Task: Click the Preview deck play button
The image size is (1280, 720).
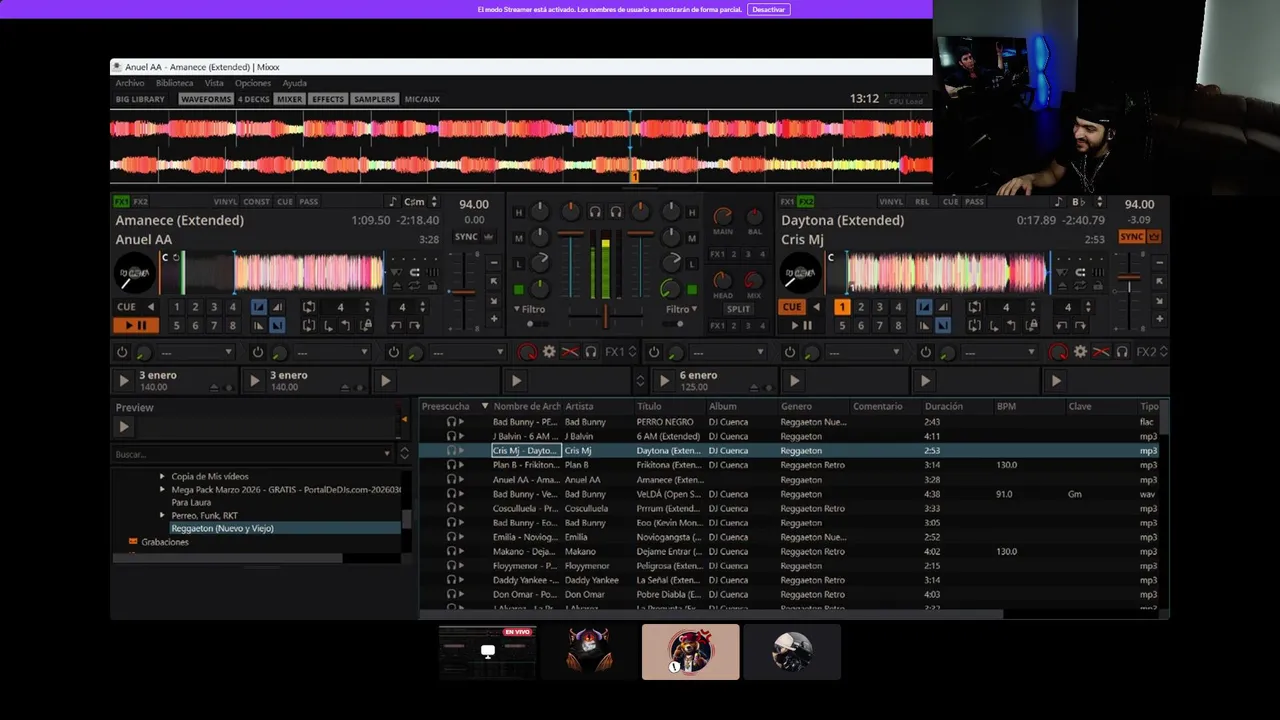Action: click(x=124, y=427)
